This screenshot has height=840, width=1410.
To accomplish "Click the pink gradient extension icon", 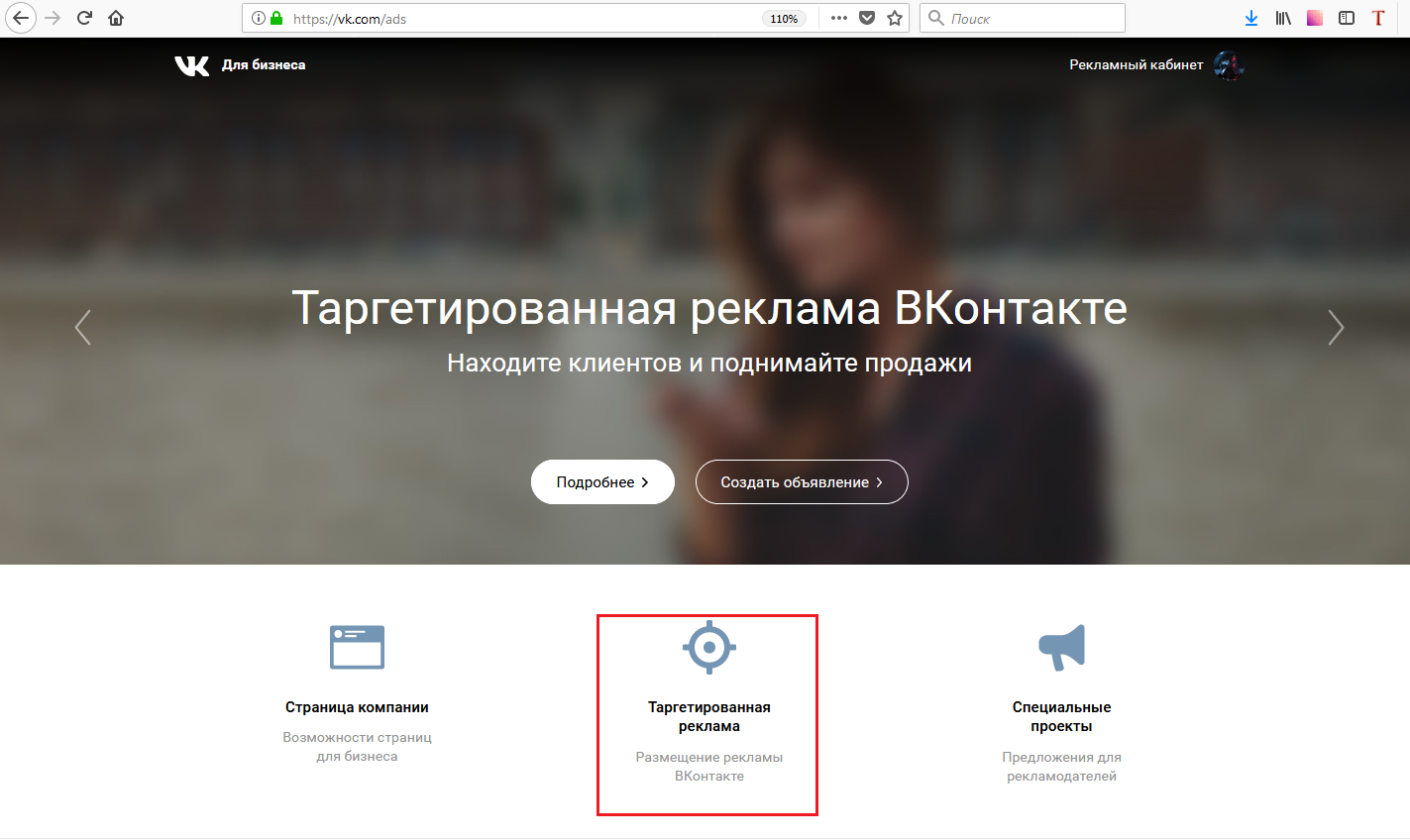I will coord(1315,18).
